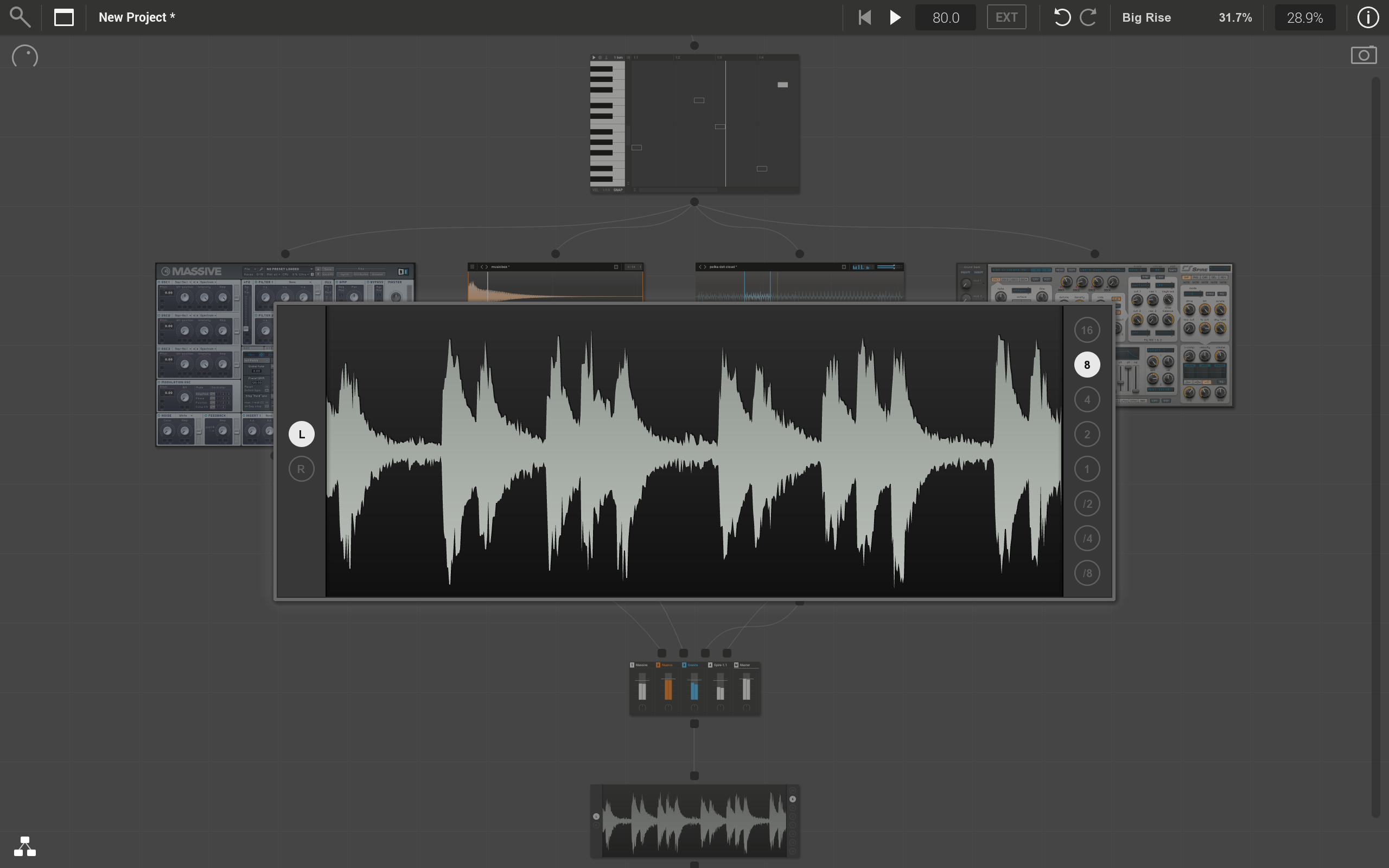1389x868 pixels.
Task: Open the Big Rise preset selector
Action: pos(1146,17)
